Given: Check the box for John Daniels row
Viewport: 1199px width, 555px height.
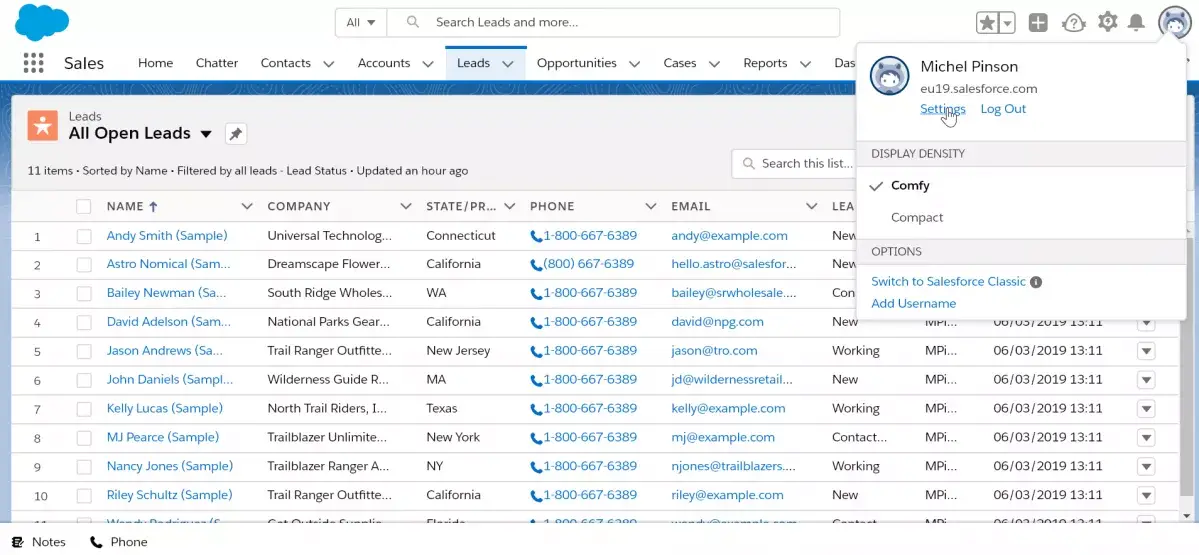Looking at the screenshot, I should click(84, 380).
